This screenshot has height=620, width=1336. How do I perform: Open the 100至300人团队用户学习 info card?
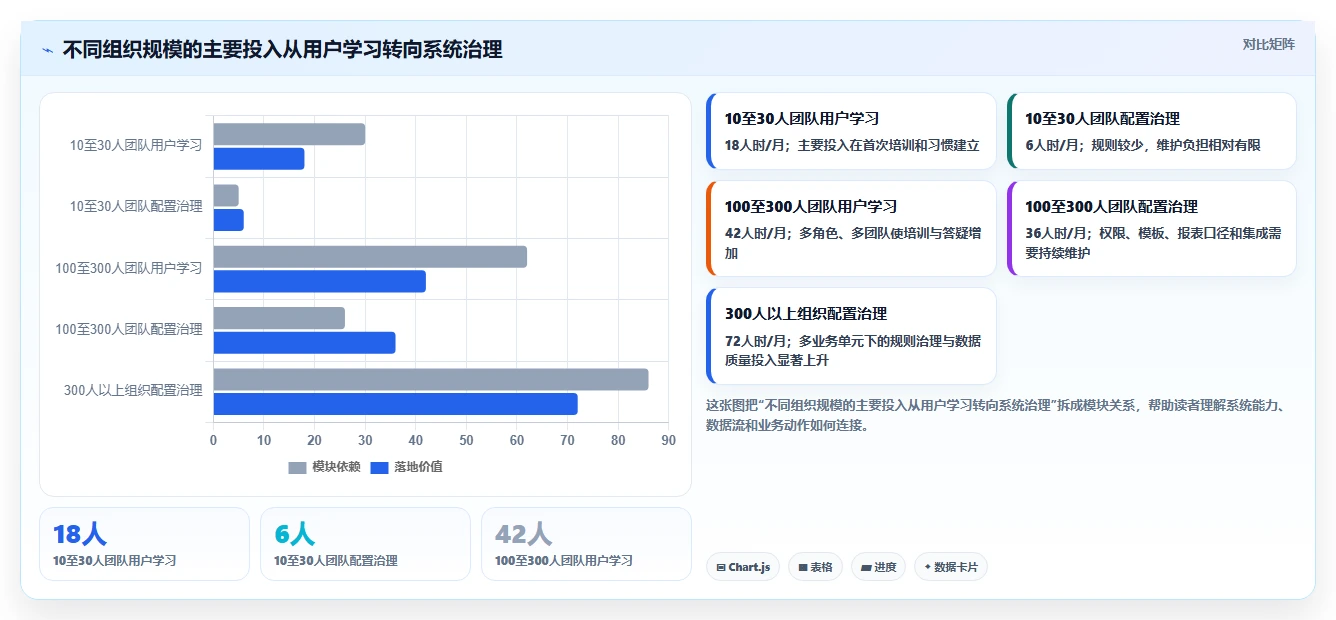pos(851,228)
